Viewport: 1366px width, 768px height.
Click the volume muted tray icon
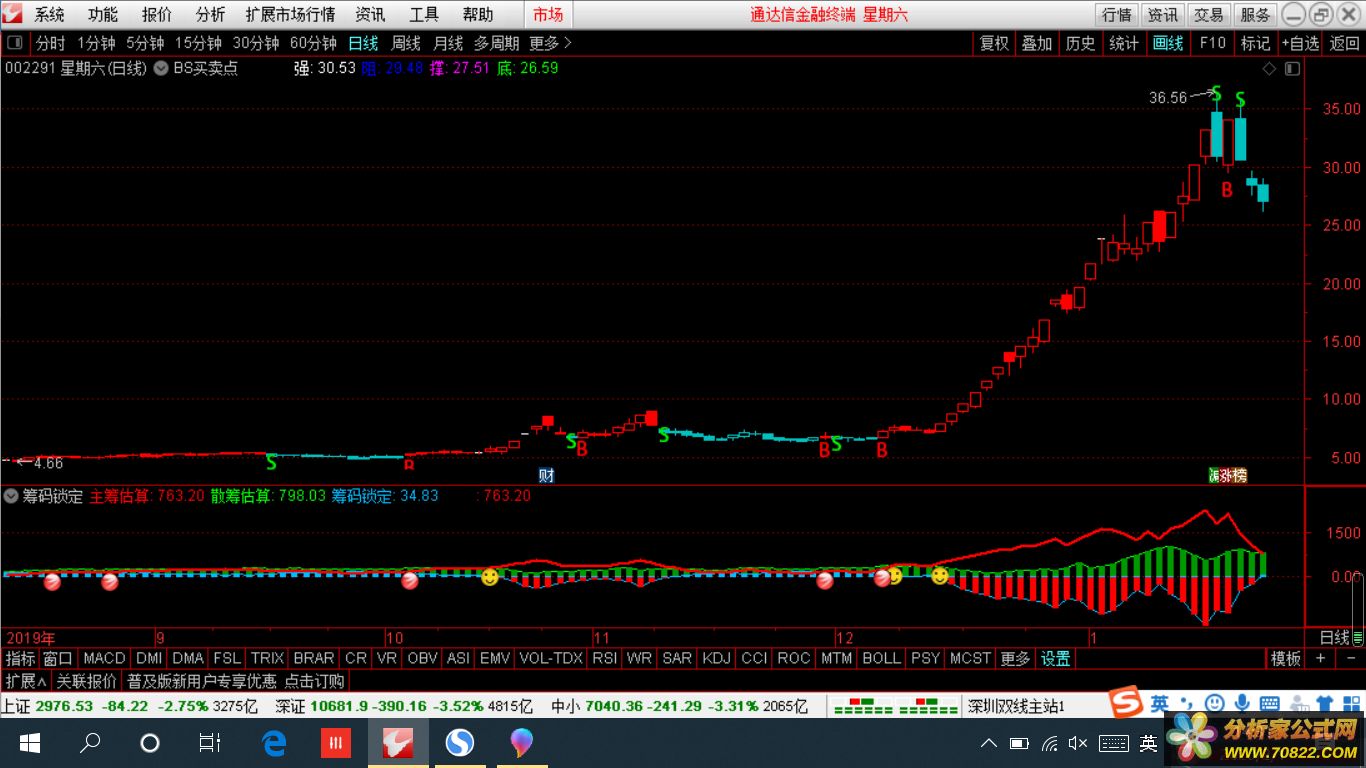tap(1078, 743)
